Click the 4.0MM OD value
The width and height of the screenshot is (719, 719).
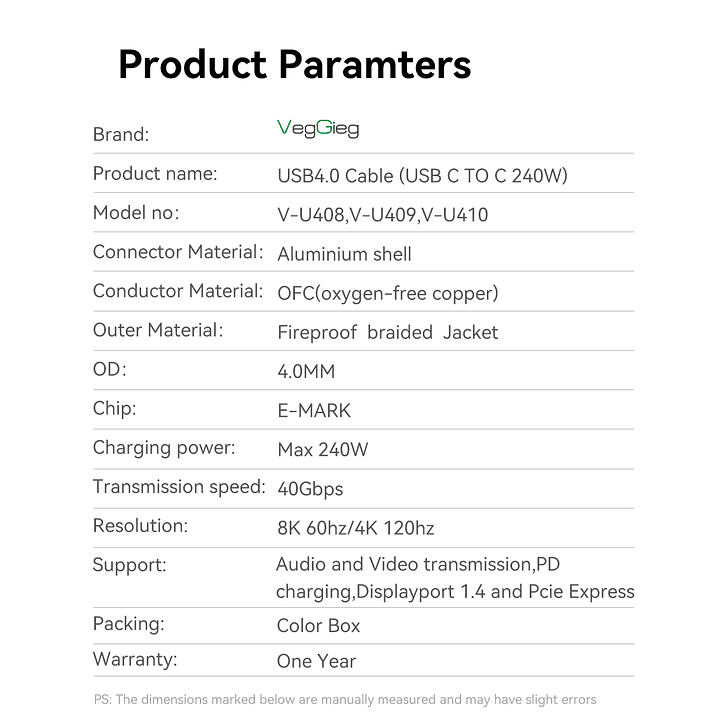pyautogui.click(x=306, y=372)
